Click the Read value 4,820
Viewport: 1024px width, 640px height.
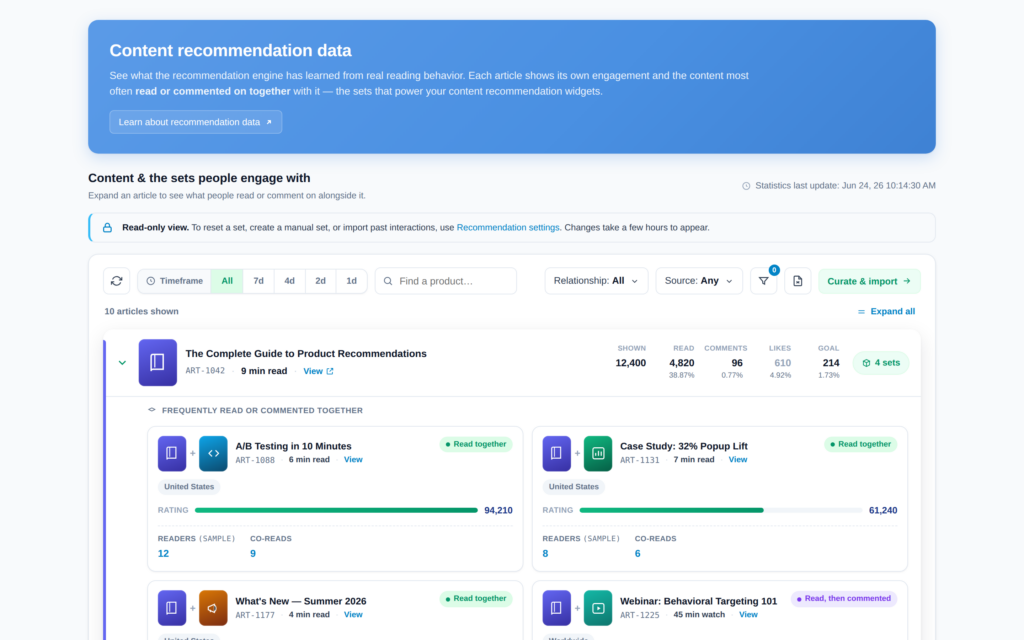pos(682,363)
